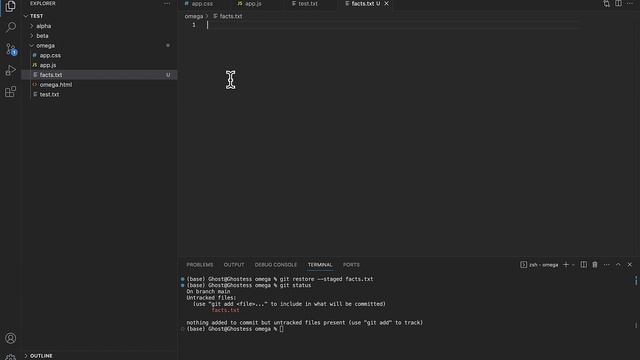Expand the alpha folder
Screen dimensions: 640x360
[99, 26]
